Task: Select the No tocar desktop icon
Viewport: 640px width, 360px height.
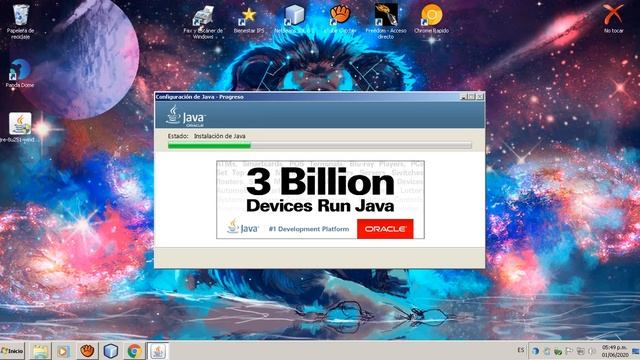Action: tap(613, 19)
